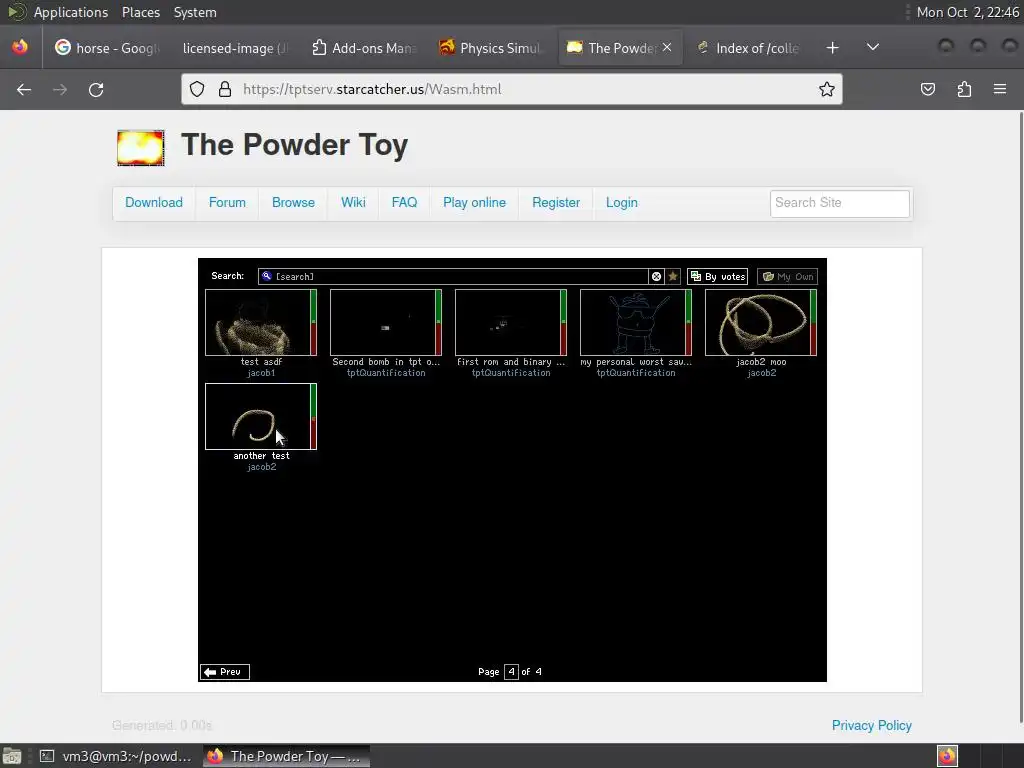Bookmark this page with the star icon
This screenshot has height=768, width=1024.
(827, 89)
